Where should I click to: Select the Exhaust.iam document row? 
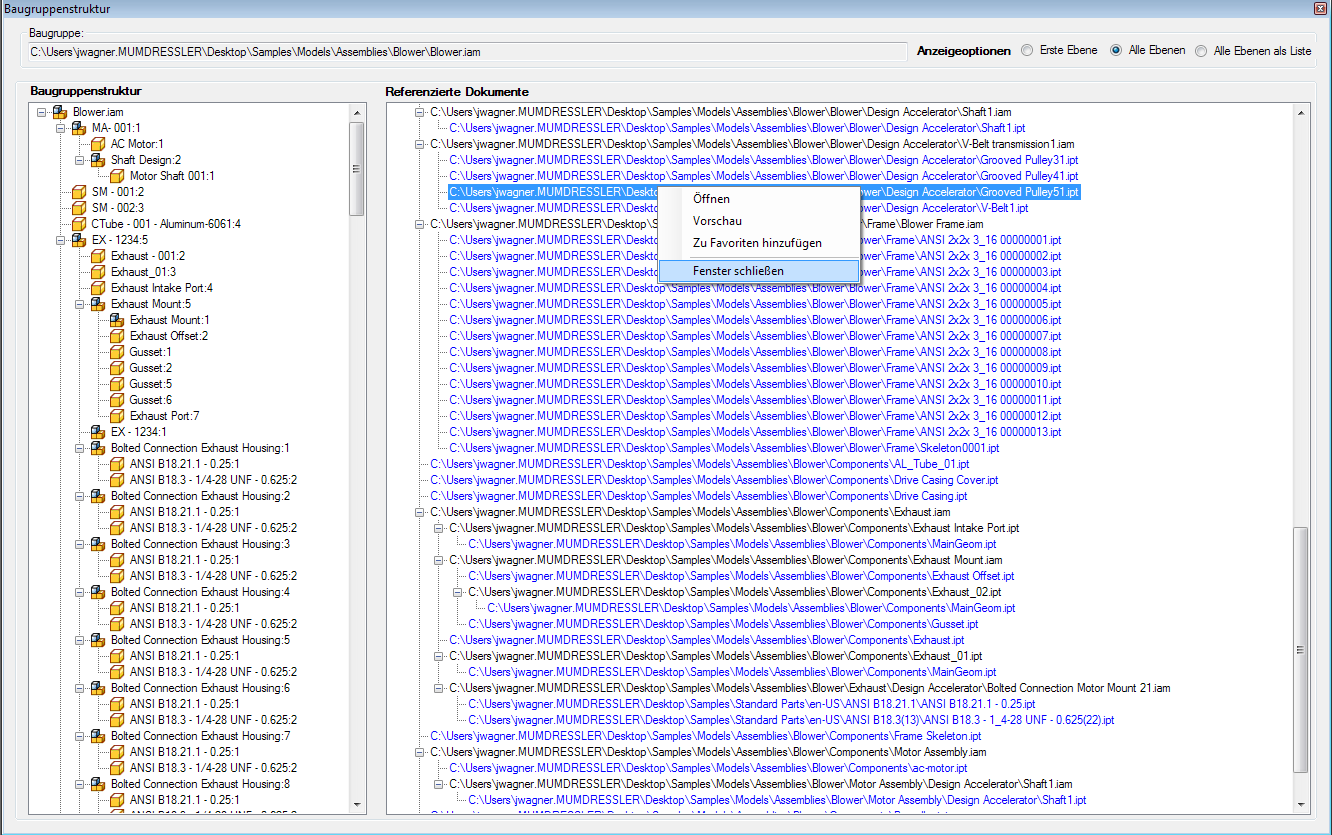pyautogui.click(x=690, y=512)
